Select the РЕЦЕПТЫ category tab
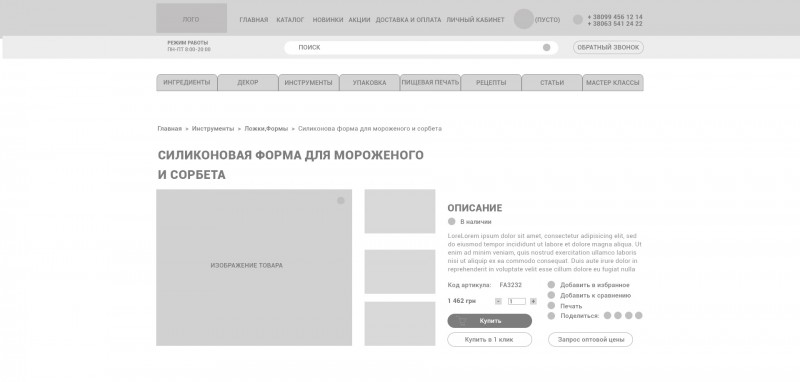The width and height of the screenshot is (800, 382). (491, 83)
